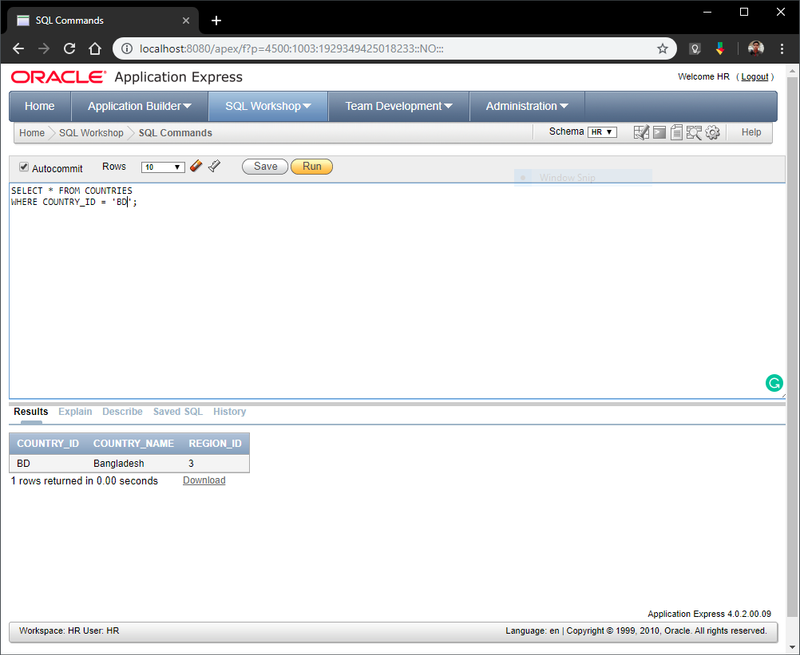
Task: Open the SQL Commands terminal icon
Action: tap(659, 133)
